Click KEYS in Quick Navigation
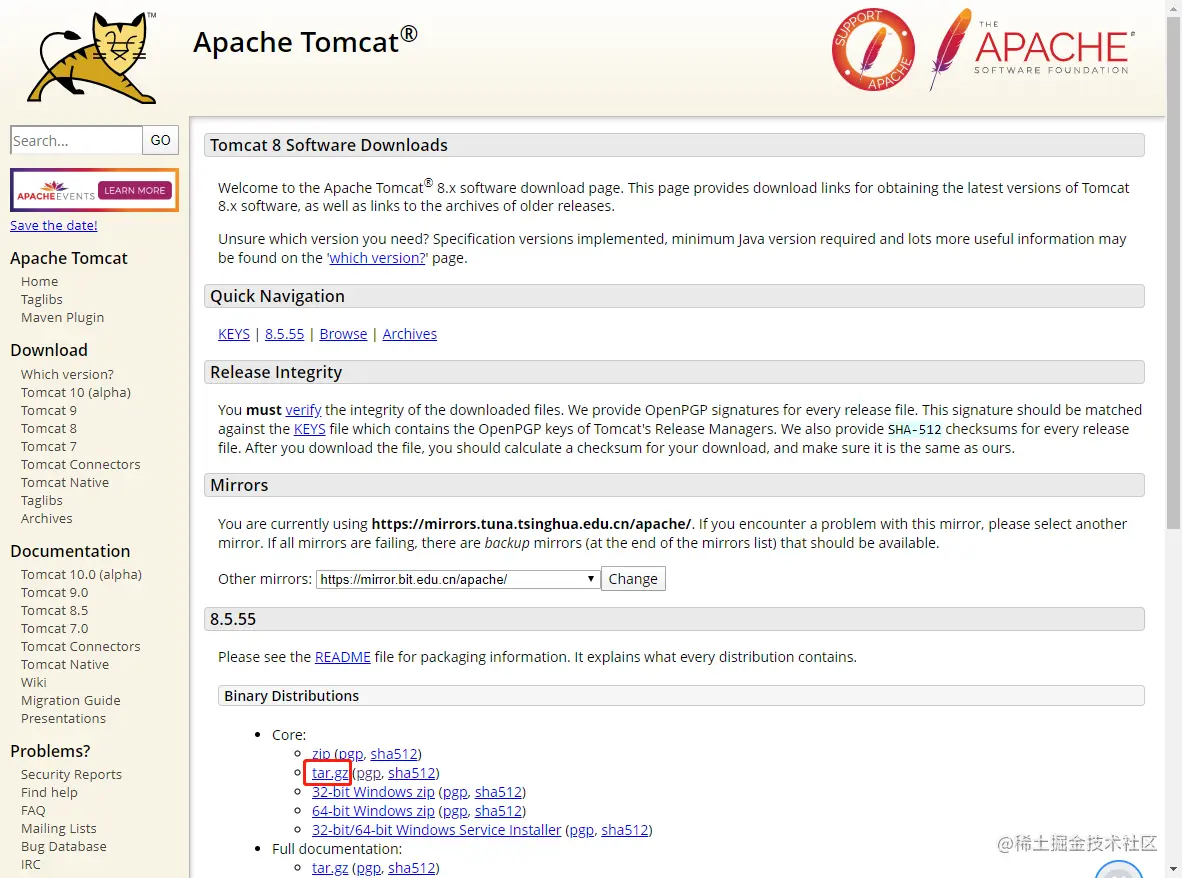Viewport: 1182px width, 878px height. click(234, 334)
